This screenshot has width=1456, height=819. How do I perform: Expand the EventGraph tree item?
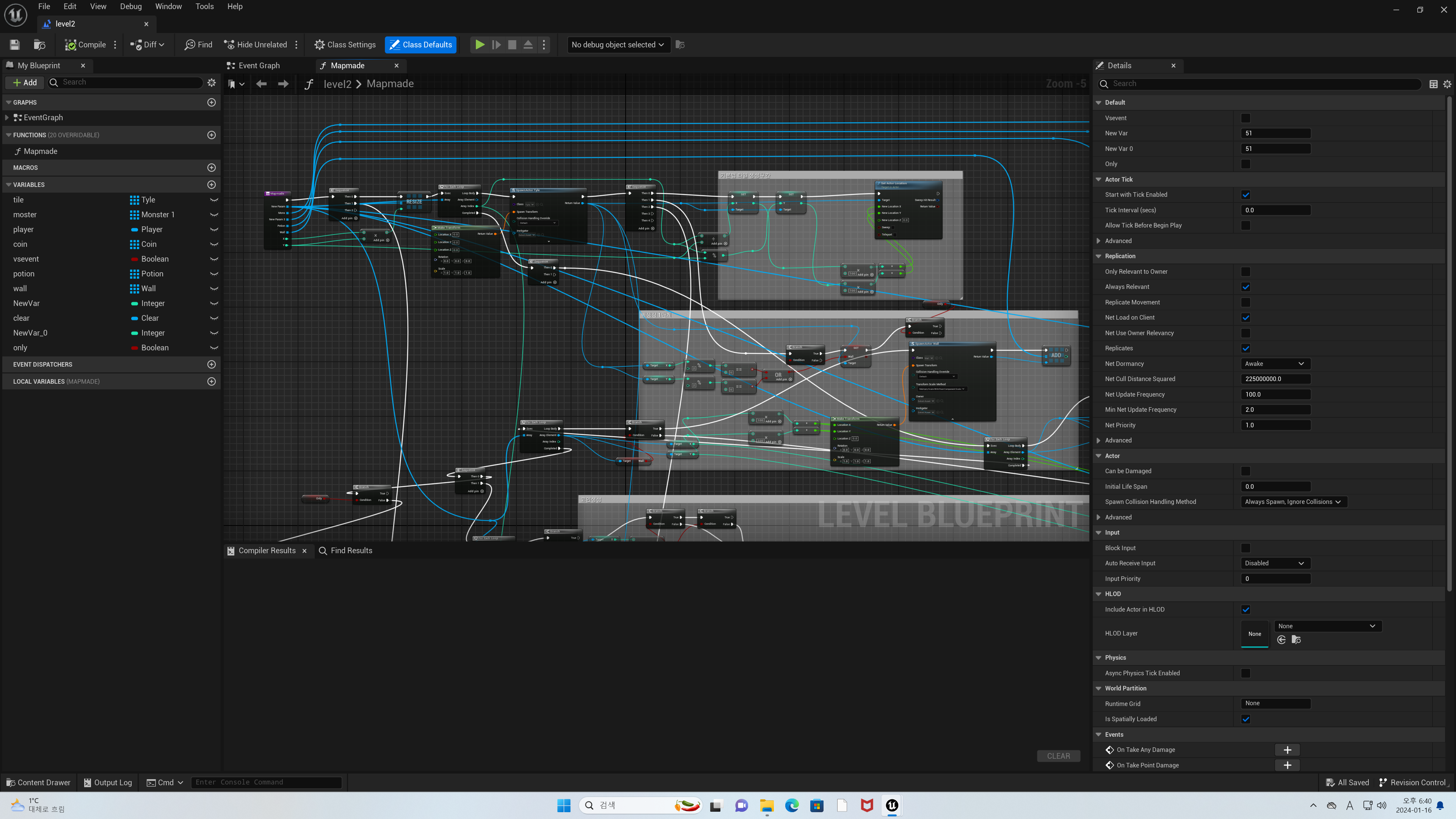(7, 118)
